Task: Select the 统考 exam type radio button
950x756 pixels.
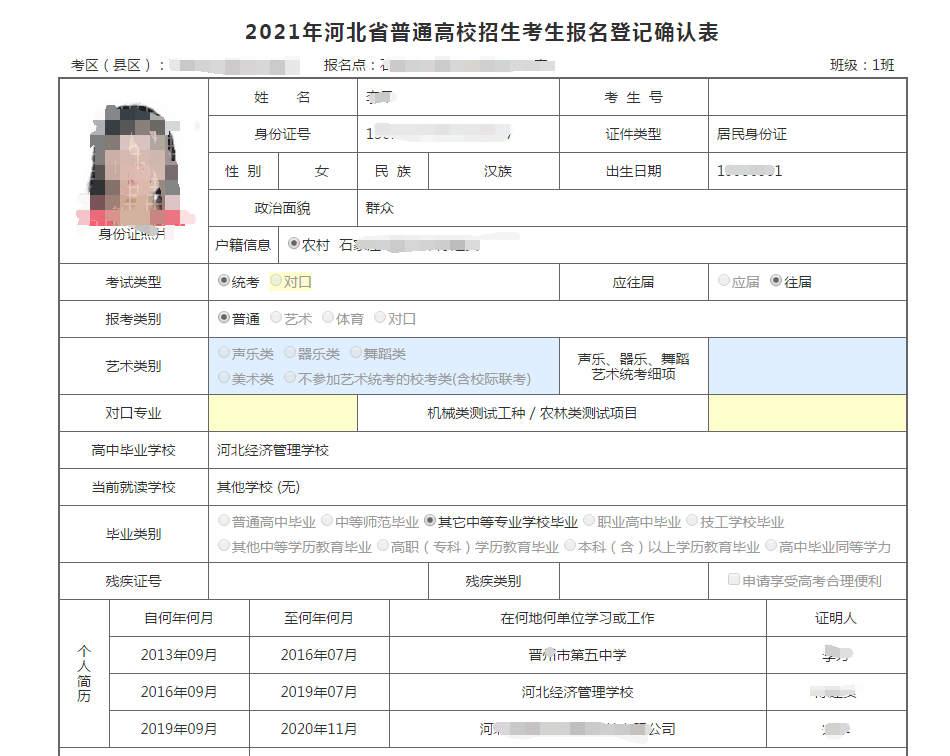Action: point(224,280)
